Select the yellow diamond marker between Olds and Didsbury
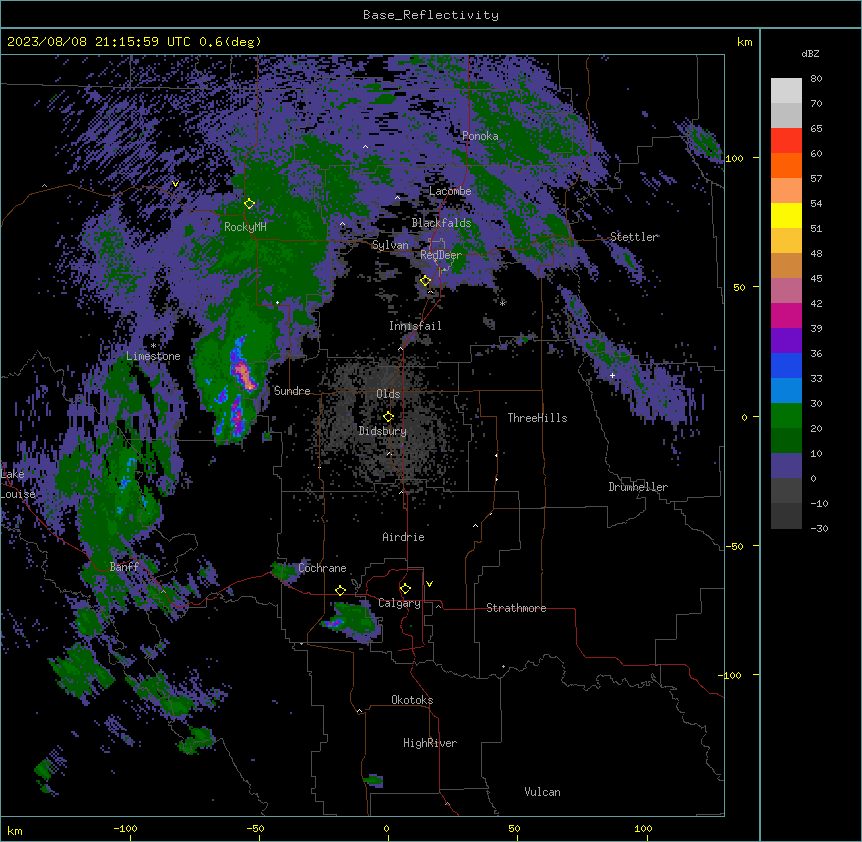The height and width of the screenshot is (842, 862). [x=388, y=417]
